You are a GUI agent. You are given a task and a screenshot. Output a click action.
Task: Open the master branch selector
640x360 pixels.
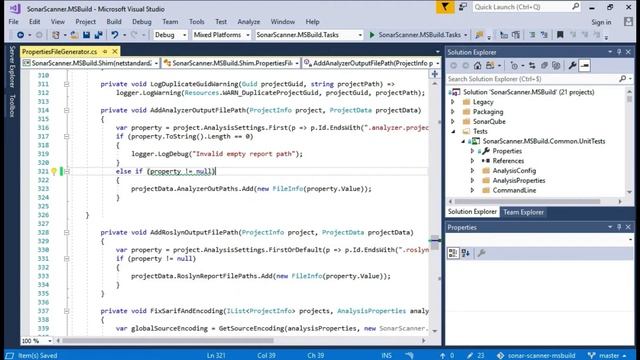[x=607, y=356]
